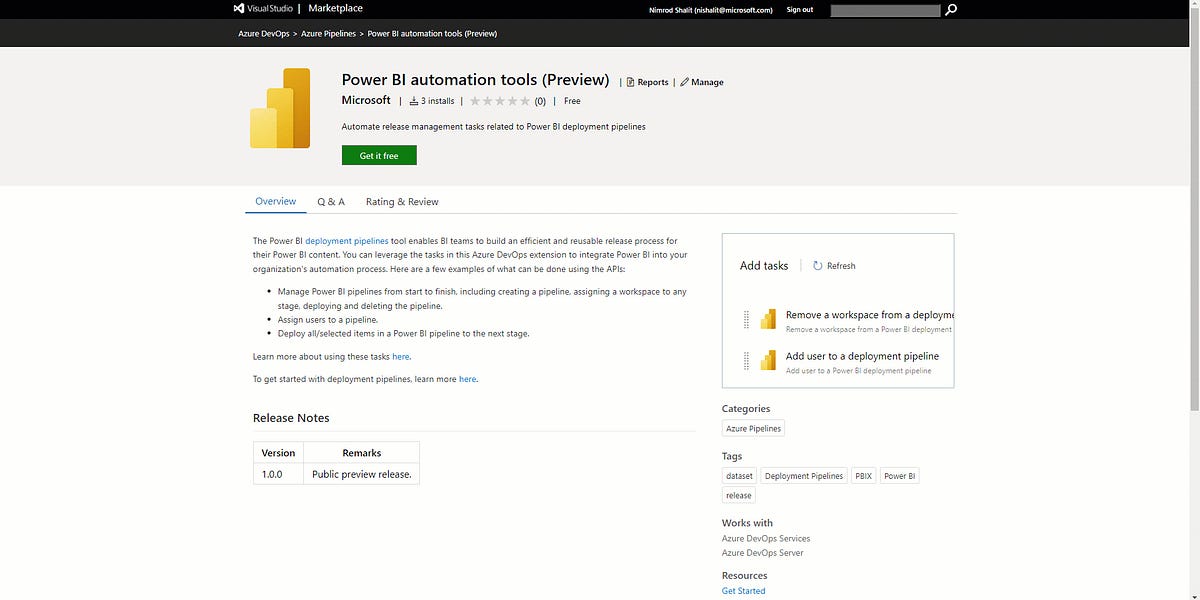Click Get Started under Resources
Viewport: 1200px width, 600px height.
click(743, 590)
